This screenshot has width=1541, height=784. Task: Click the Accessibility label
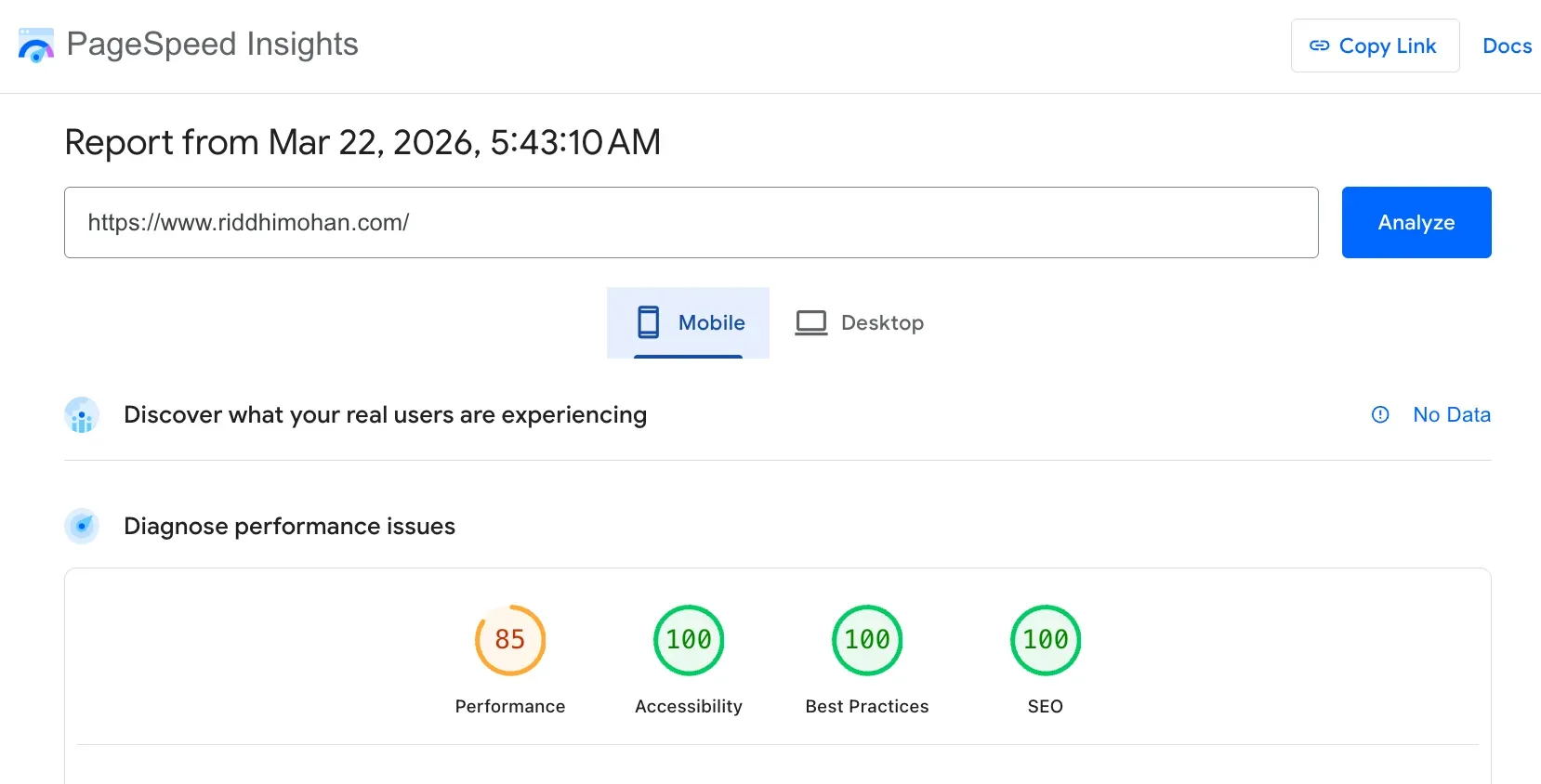[x=689, y=706]
